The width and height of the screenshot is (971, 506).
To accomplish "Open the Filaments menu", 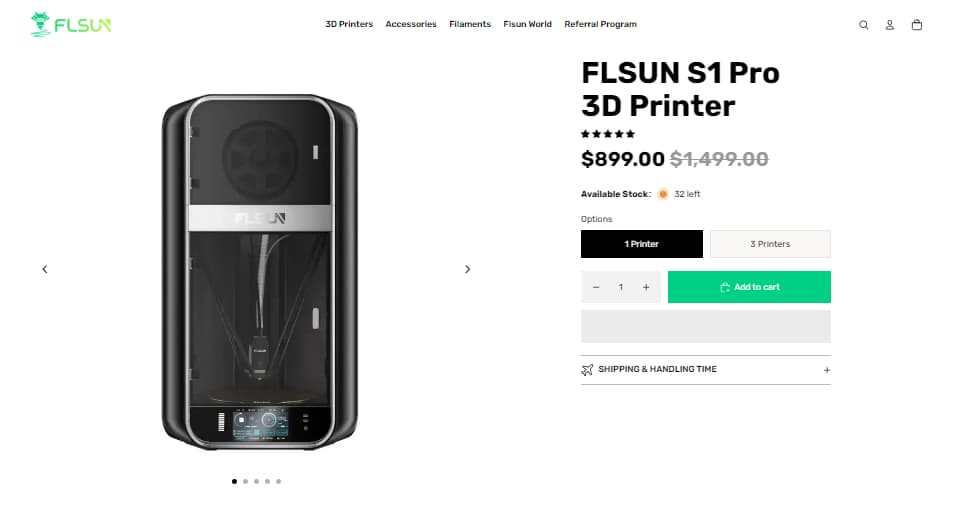I will point(470,24).
